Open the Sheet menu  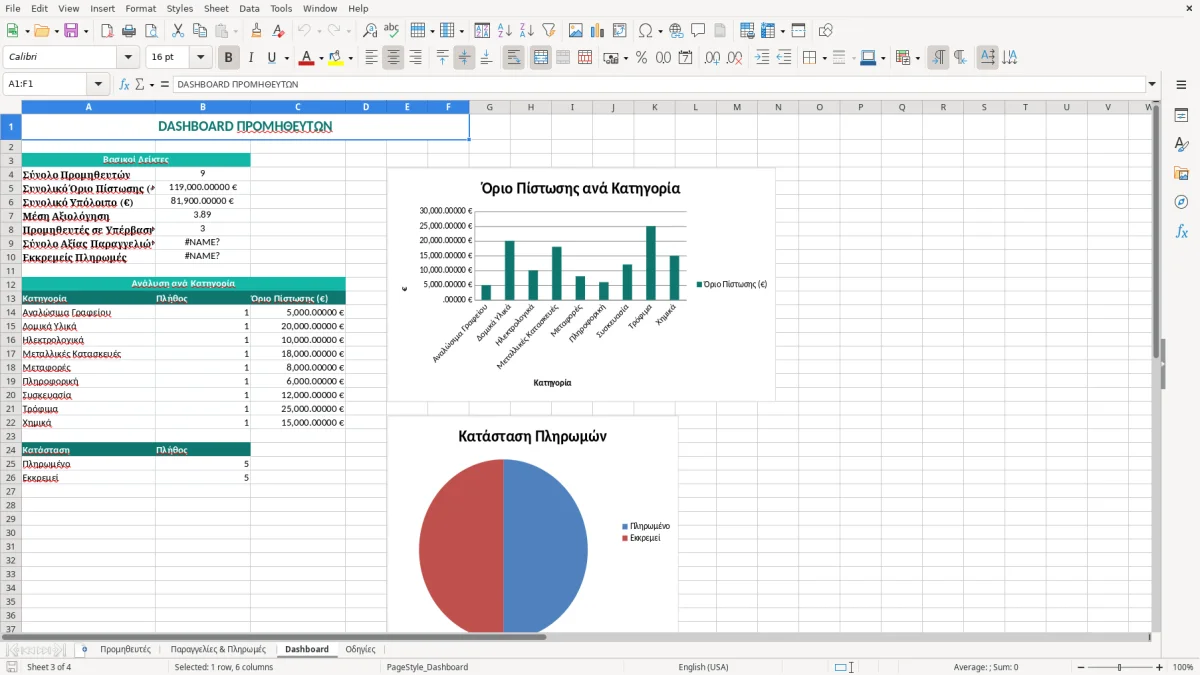point(216,8)
